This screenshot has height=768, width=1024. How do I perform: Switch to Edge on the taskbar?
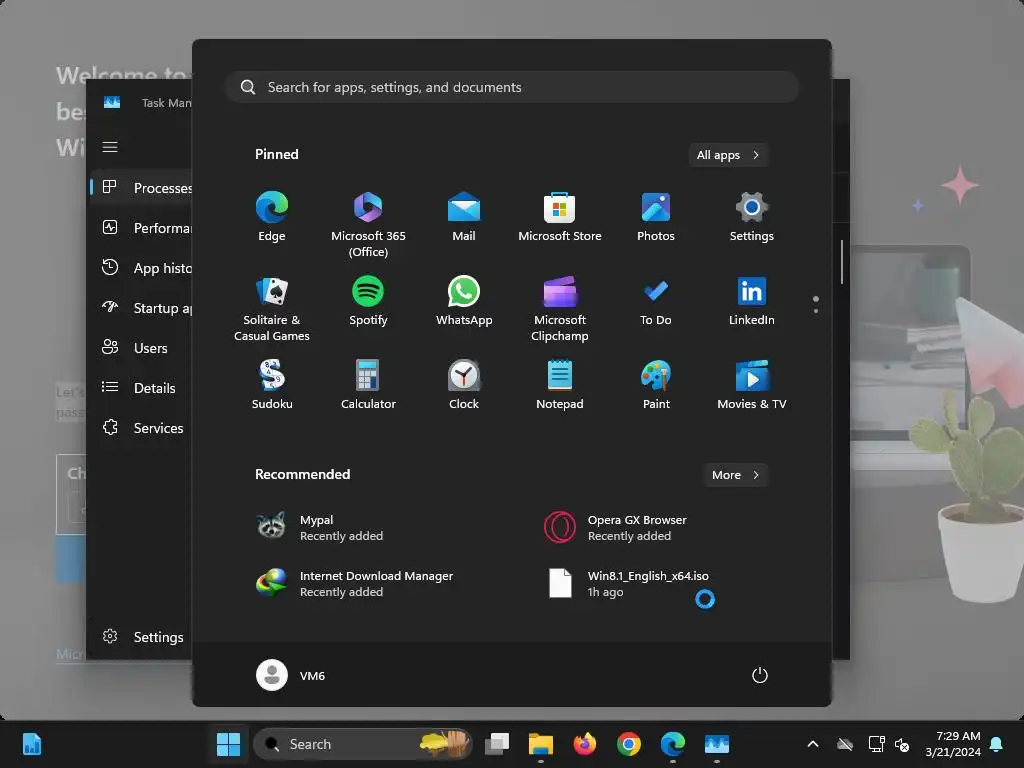pos(673,744)
